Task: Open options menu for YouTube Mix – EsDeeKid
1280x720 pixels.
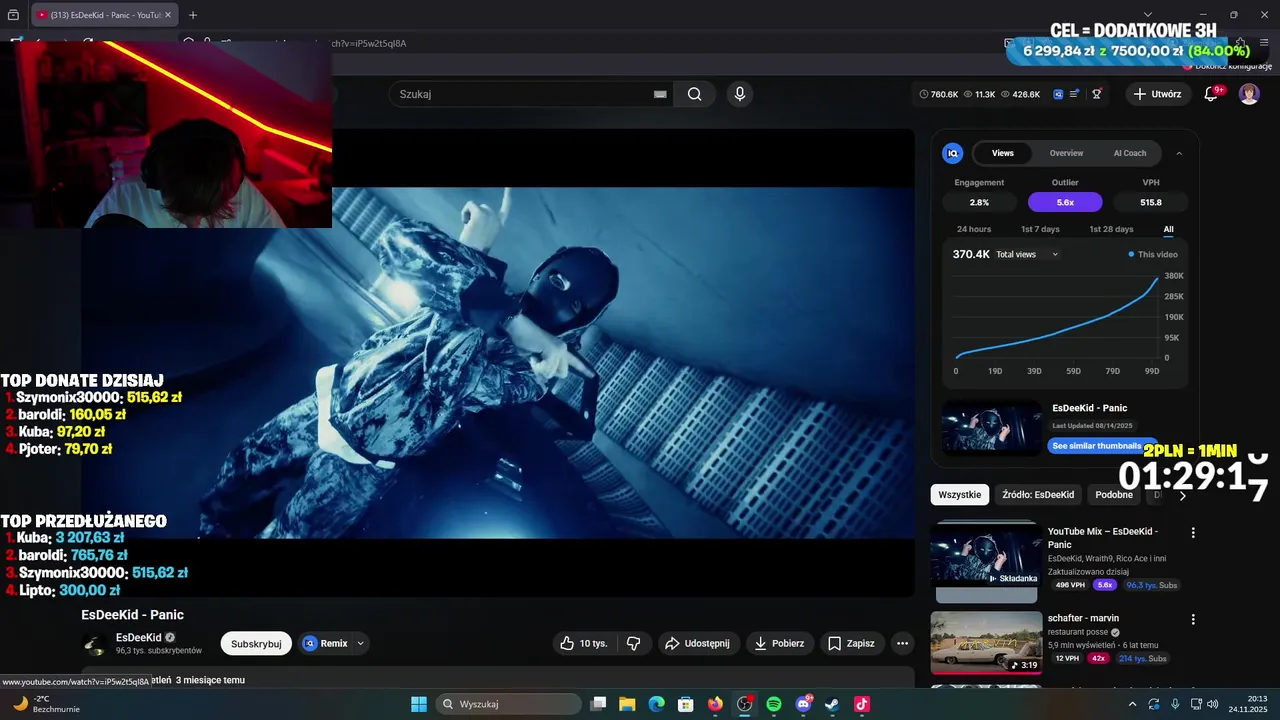Action: 1192,533
